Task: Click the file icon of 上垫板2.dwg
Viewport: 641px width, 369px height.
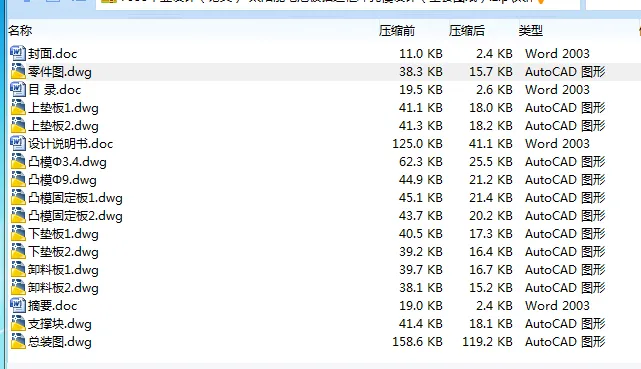Action: click(18, 125)
